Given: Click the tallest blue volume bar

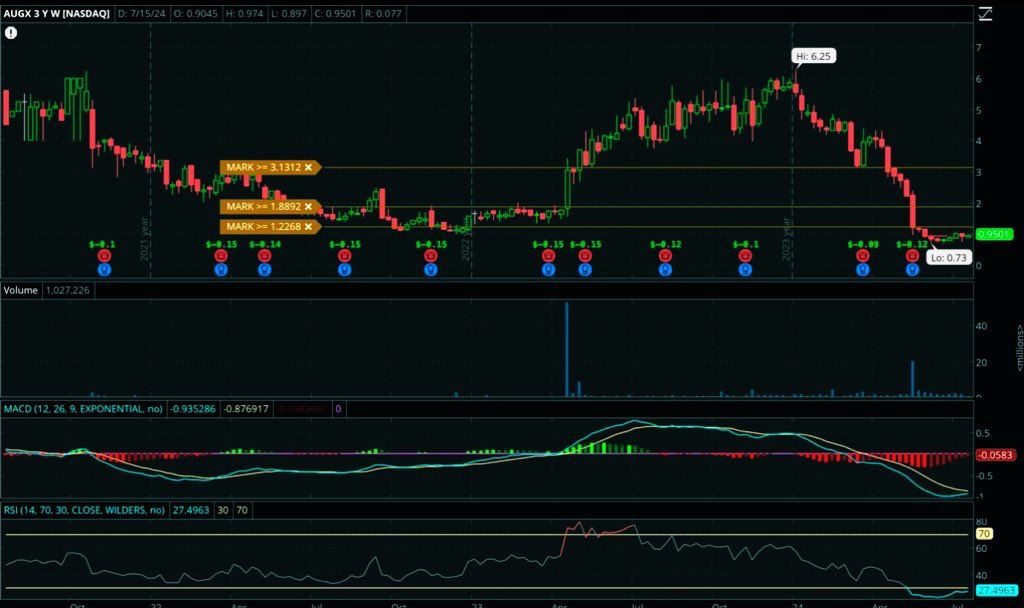Looking at the screenshot, I should coord(566,349).
